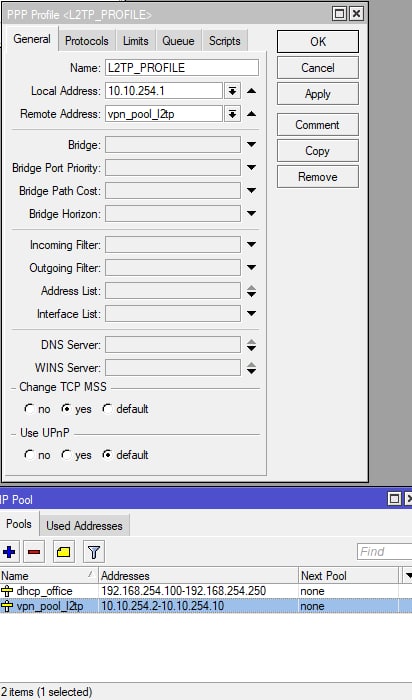Open the column selector dropdown in IP Pool
Image resolution: width=412 pixels, height=700 pixels.
(408, 576)
